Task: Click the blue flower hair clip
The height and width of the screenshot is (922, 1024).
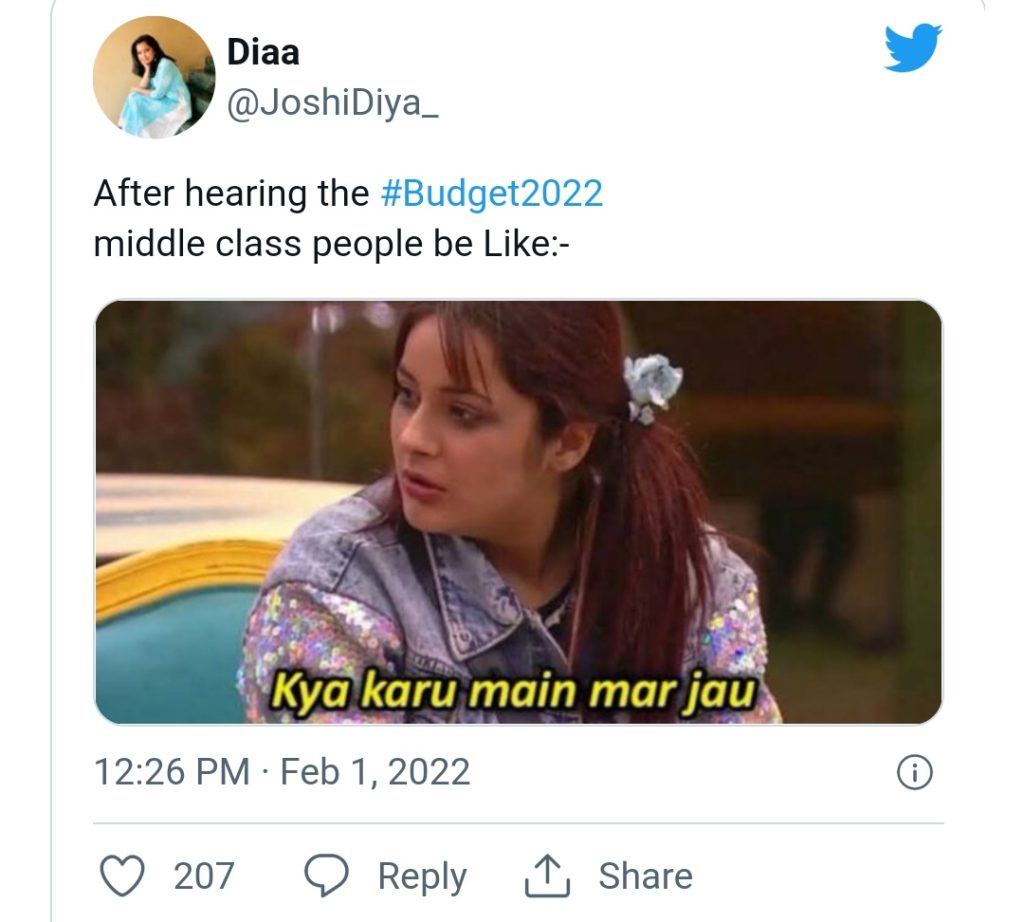Action: (x=651, y=387)
